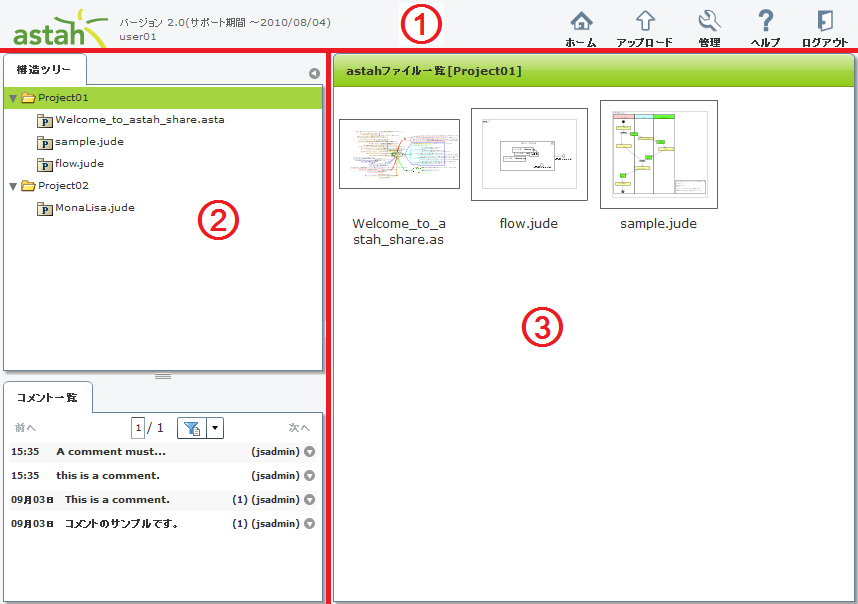
Task: Select sample.jude in the structure tree
Action: tap(89, 142)
